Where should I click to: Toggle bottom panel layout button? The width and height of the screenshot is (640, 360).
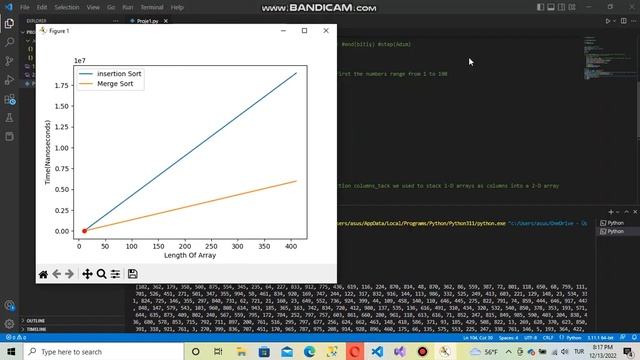coord(551,7)
